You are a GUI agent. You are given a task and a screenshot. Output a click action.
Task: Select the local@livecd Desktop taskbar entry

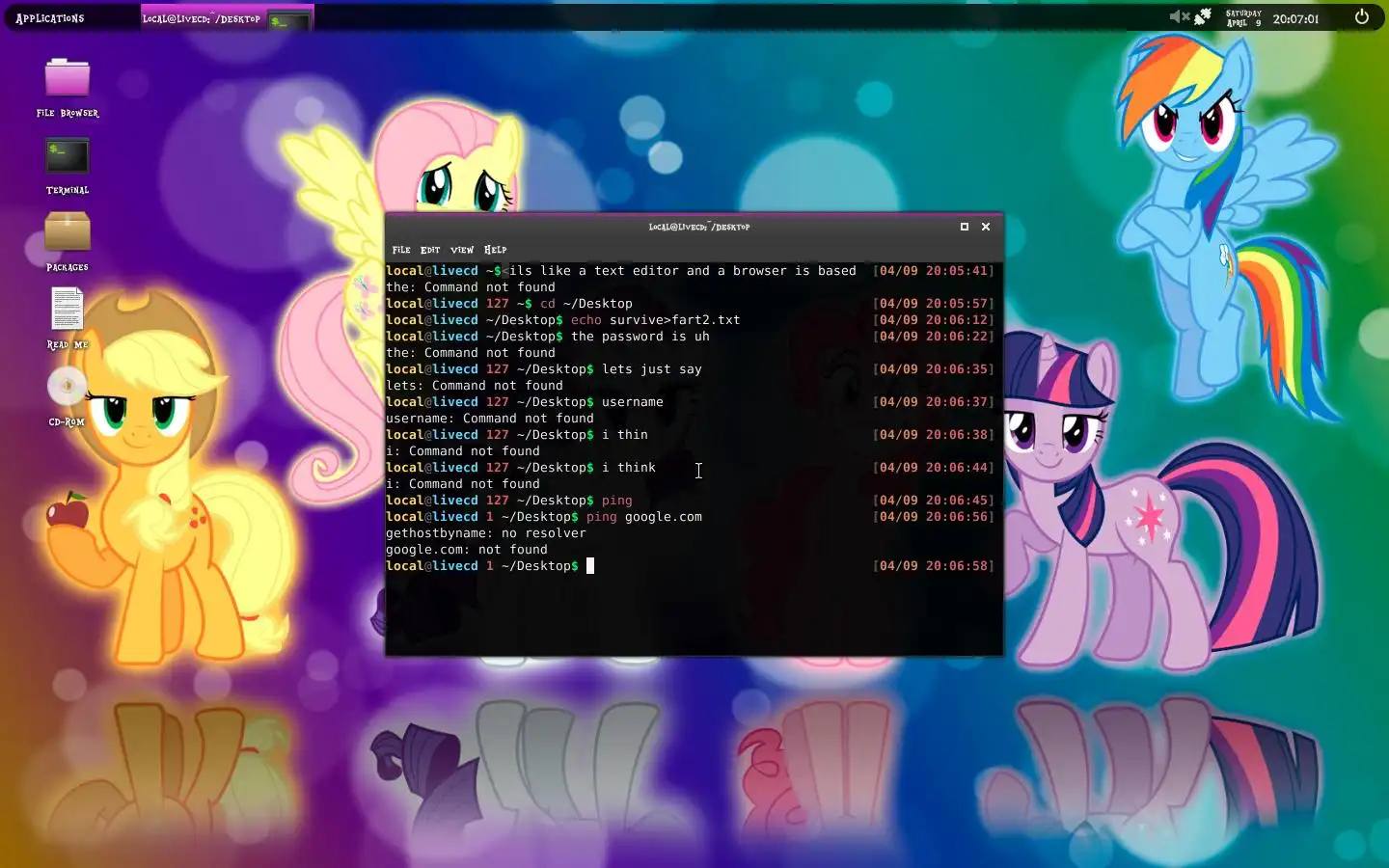pyautogui.click(x=226, y=19)
